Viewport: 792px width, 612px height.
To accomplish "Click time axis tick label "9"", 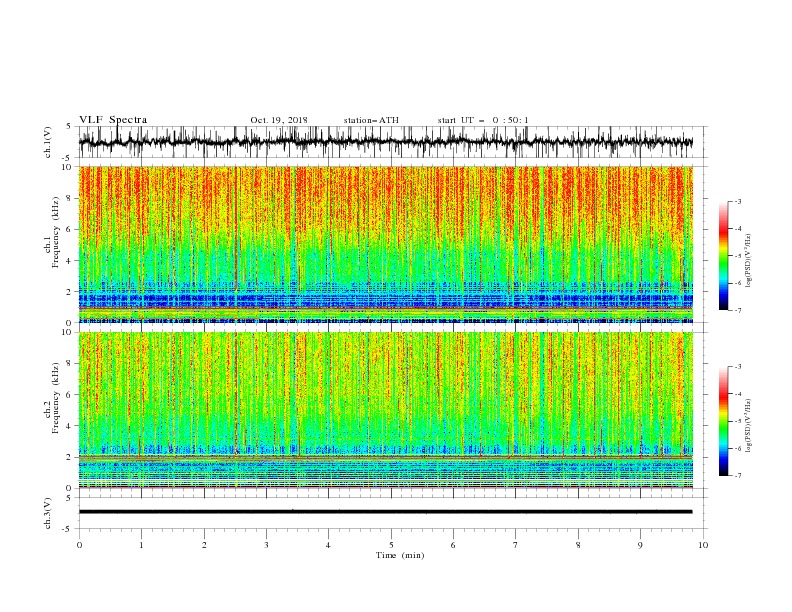I will click(640, 545).
